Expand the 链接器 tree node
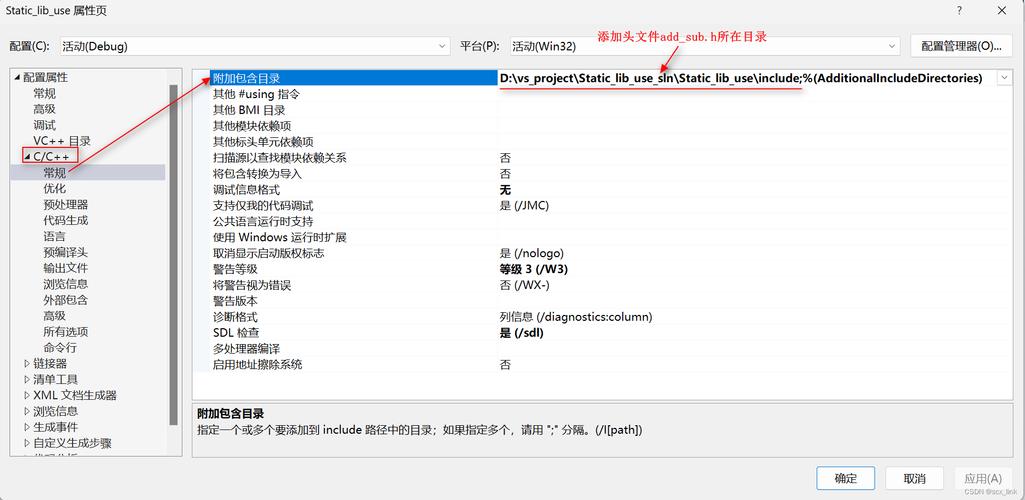1025x500 pixels. [27, 363]
